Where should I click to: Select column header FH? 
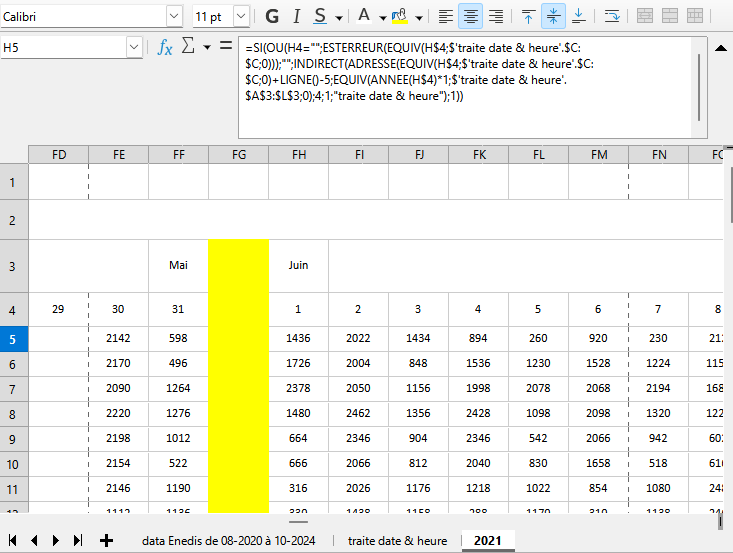click(x=298, y=155)
